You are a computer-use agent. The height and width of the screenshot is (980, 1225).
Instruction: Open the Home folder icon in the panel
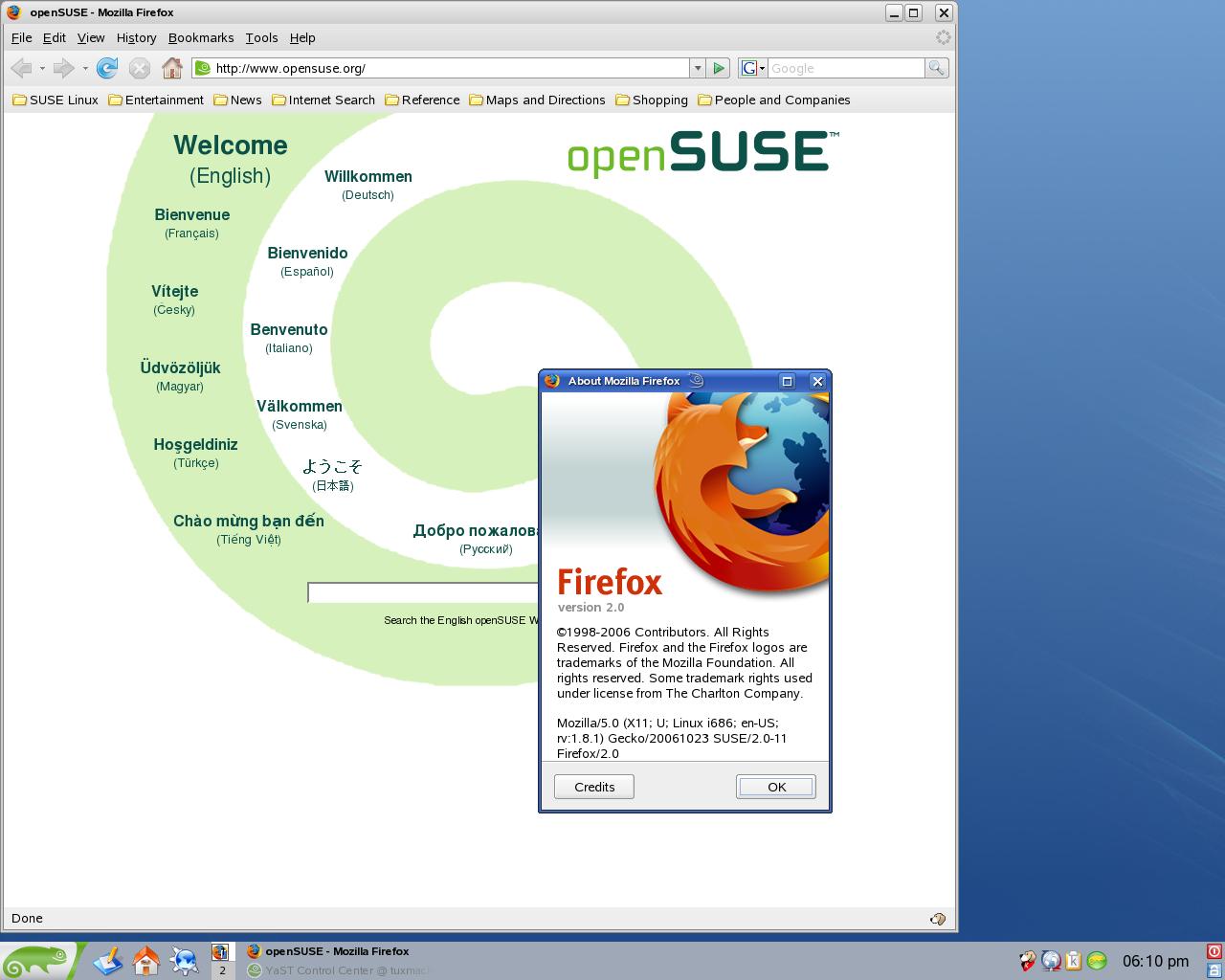click(146, 960)
